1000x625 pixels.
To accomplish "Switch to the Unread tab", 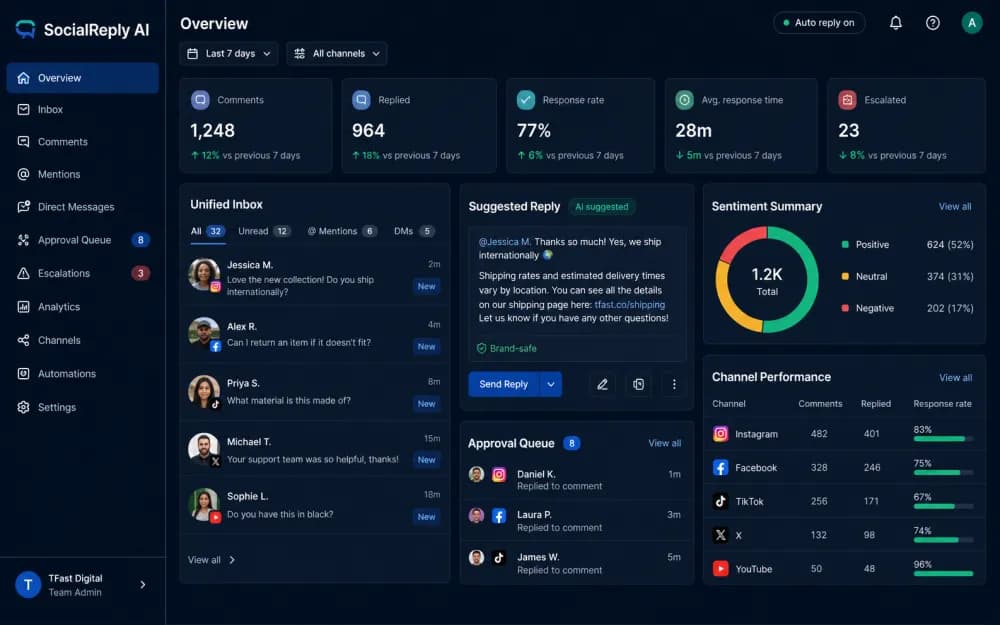I will pos(264,231).
